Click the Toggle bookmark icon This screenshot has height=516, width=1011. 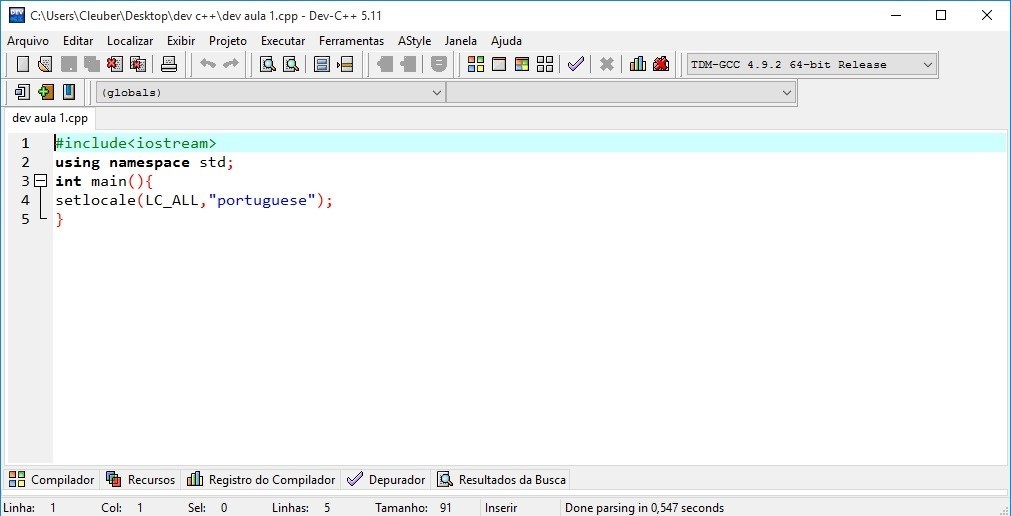45,92
